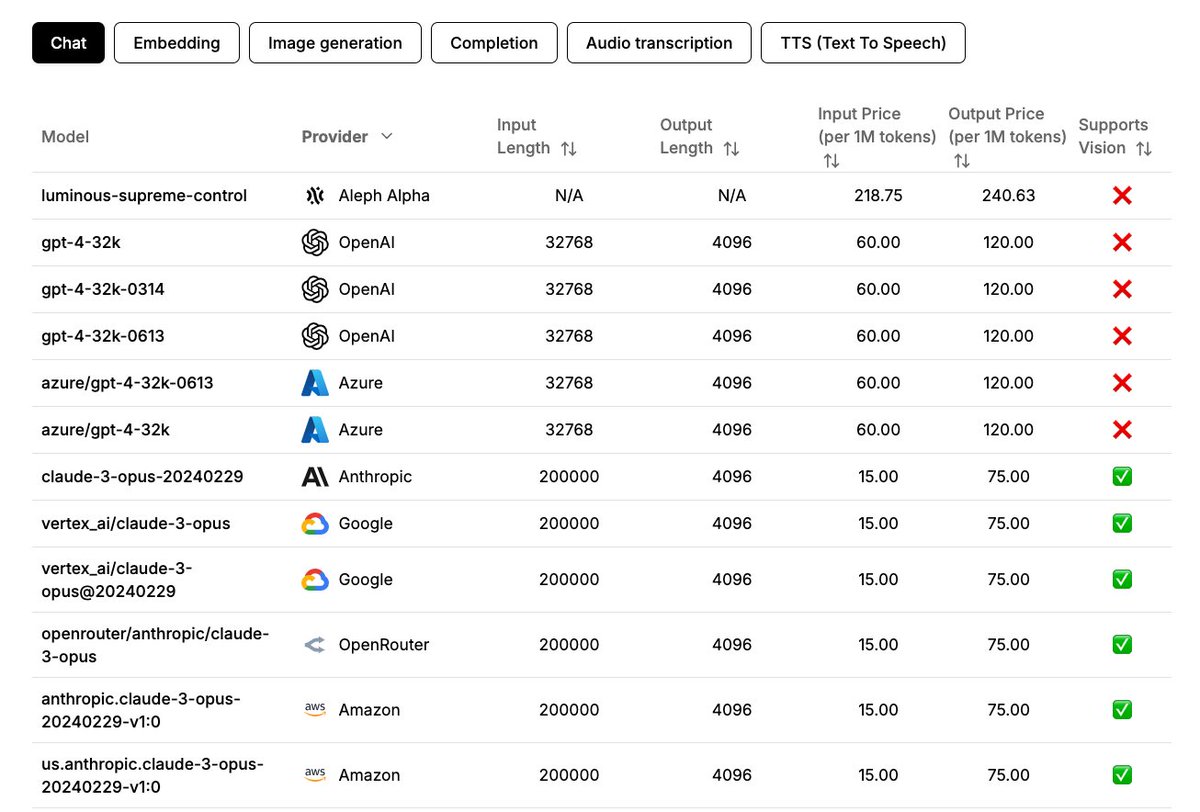1200x812 pixels.
Task: Click Google logo in vertex_ai/claude-3-opus@20240229 row
Action: 315,580
